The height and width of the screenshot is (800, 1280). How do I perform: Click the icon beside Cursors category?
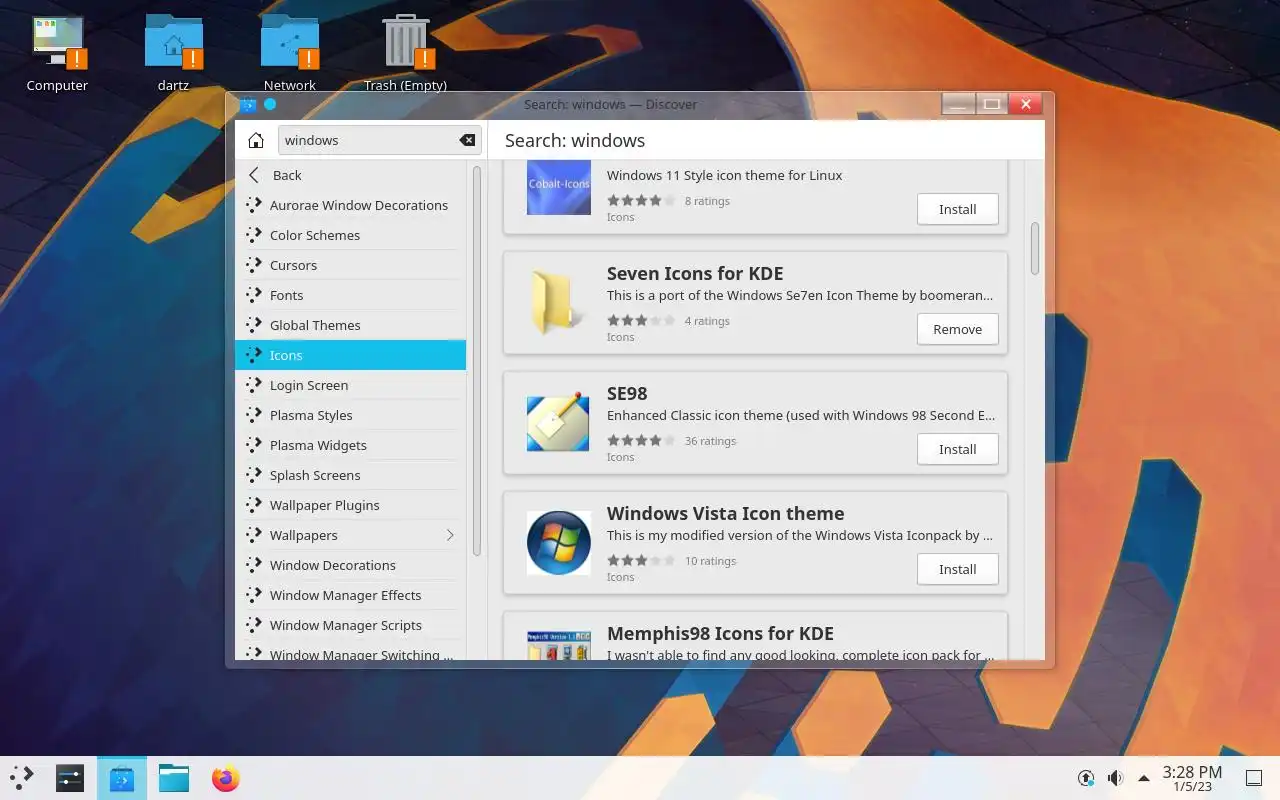pyautogui.click(x=254, y=265)
